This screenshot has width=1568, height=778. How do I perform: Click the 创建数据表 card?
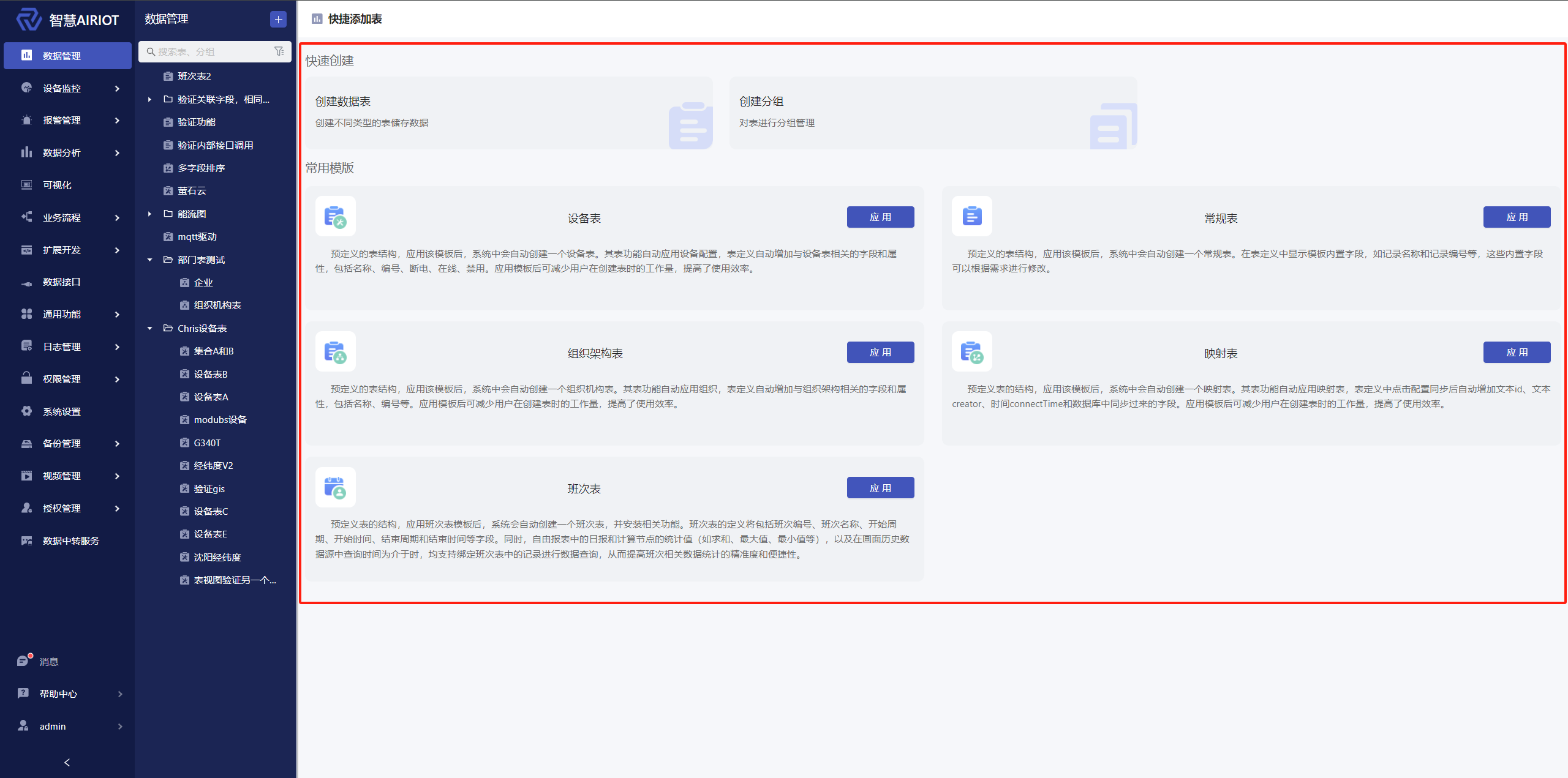click(510, 113)
